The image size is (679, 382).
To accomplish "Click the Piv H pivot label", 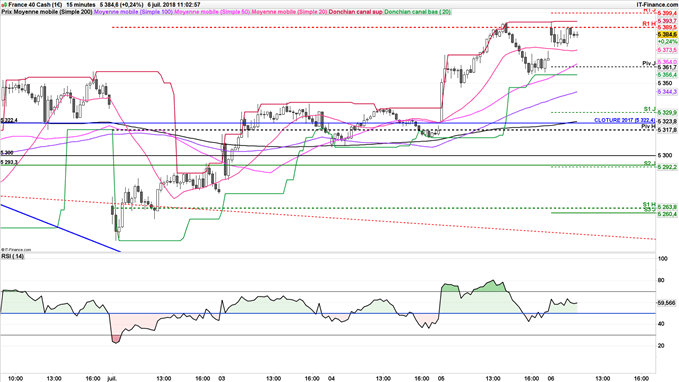I will click(x=649, y=126).
